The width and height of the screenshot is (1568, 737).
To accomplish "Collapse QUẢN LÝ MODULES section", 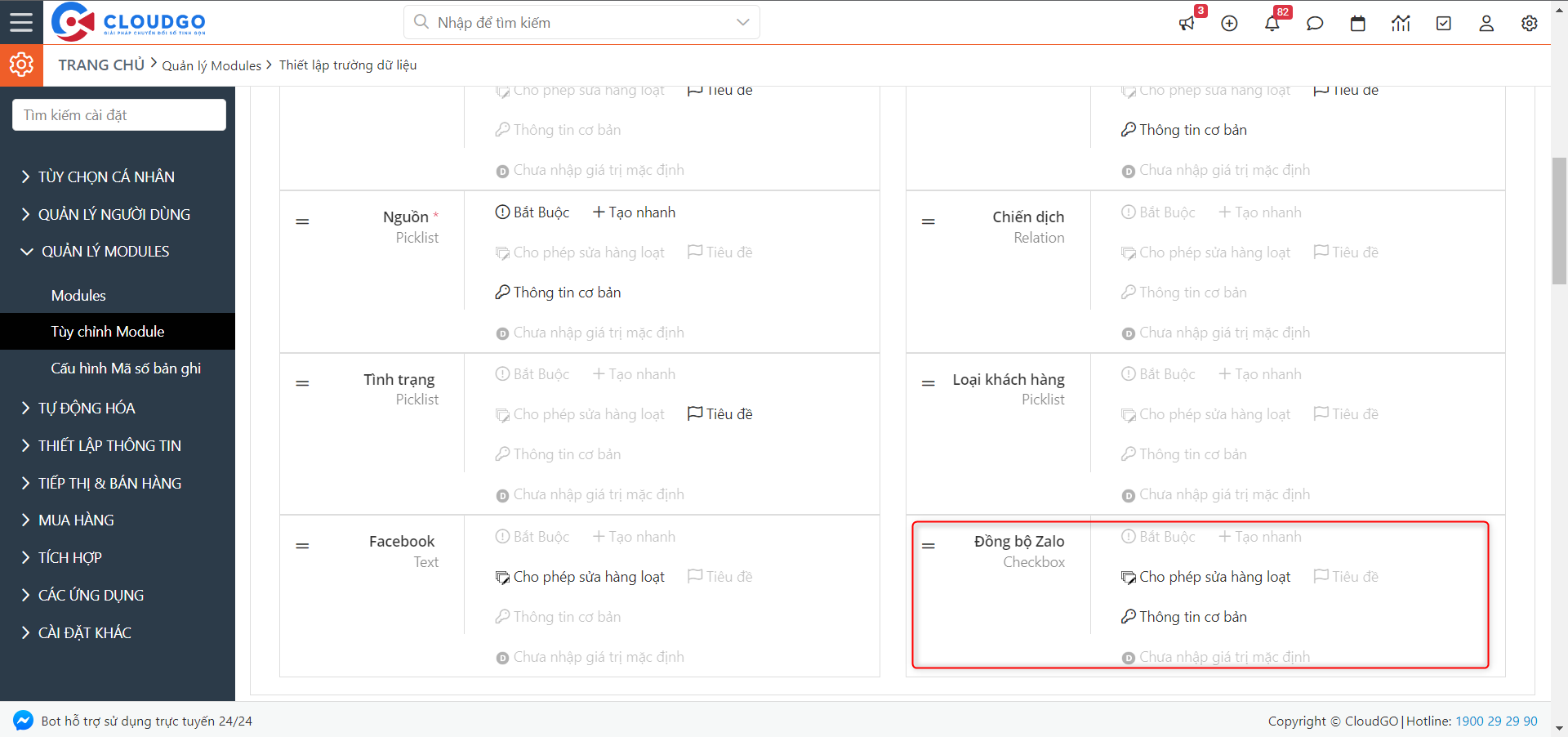I will coord(105,252).
